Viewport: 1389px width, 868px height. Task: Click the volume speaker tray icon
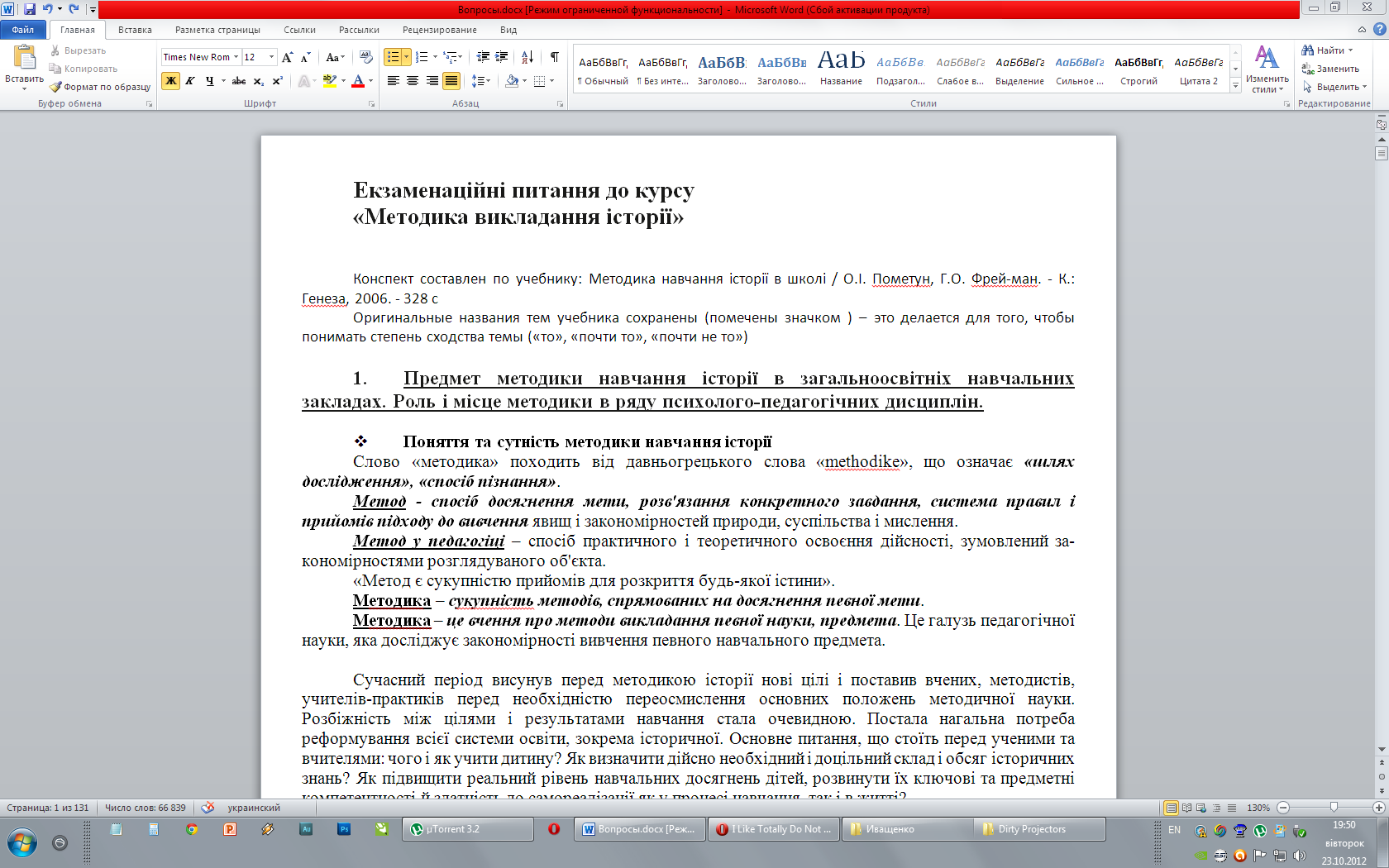[1299, 856]
